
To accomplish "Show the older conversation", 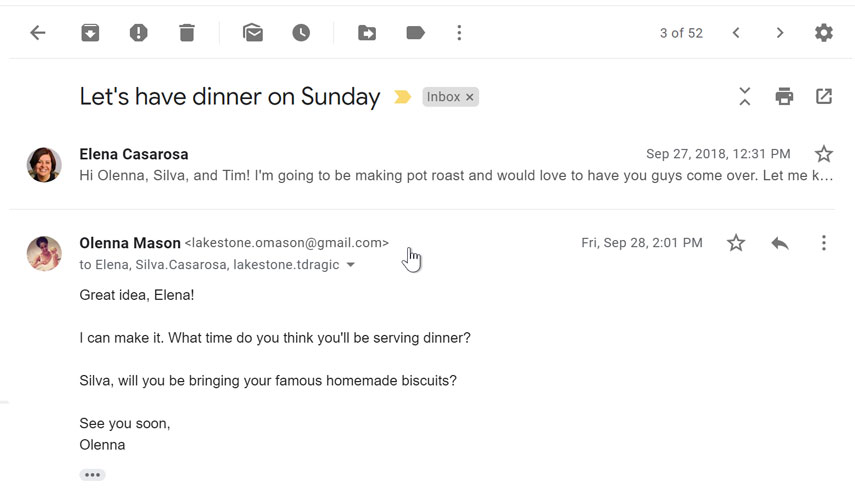I will click(780, 33).
